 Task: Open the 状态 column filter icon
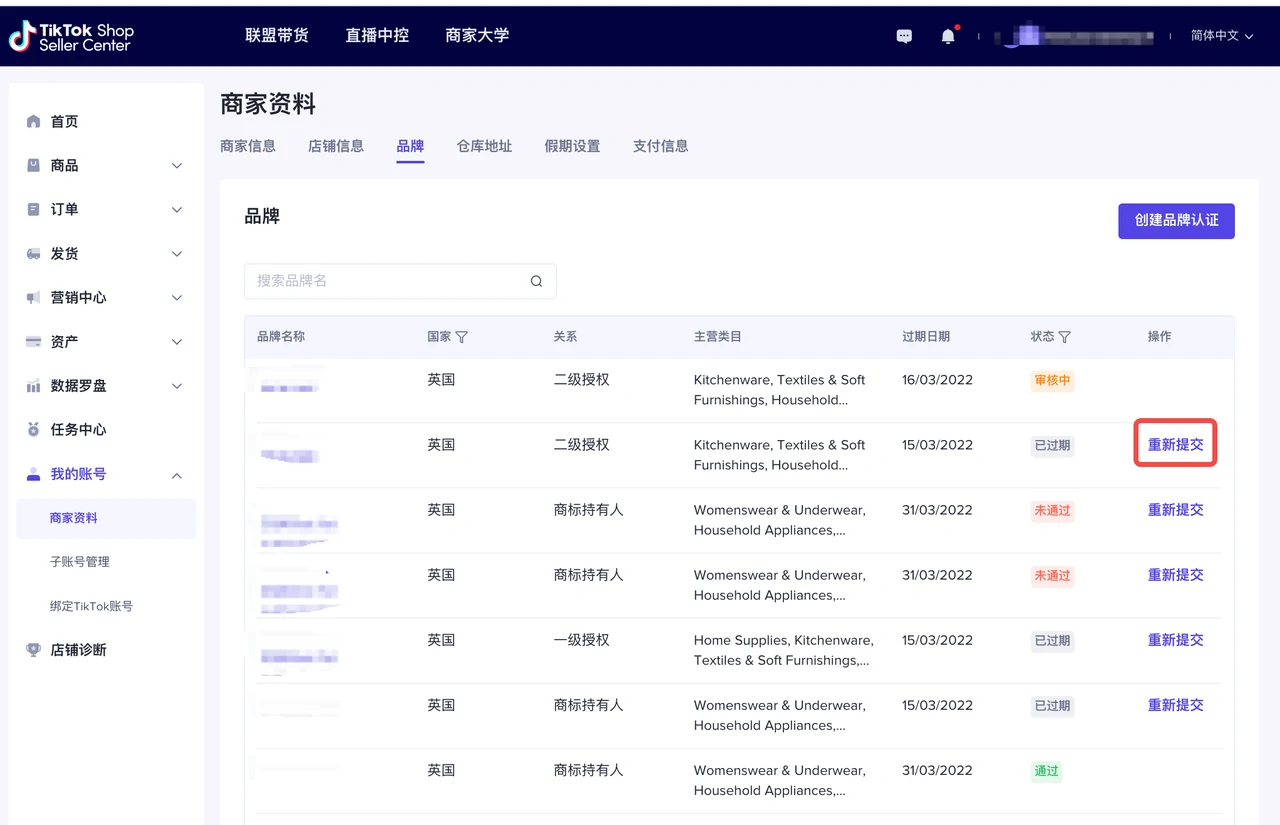tap(1064, 337)
